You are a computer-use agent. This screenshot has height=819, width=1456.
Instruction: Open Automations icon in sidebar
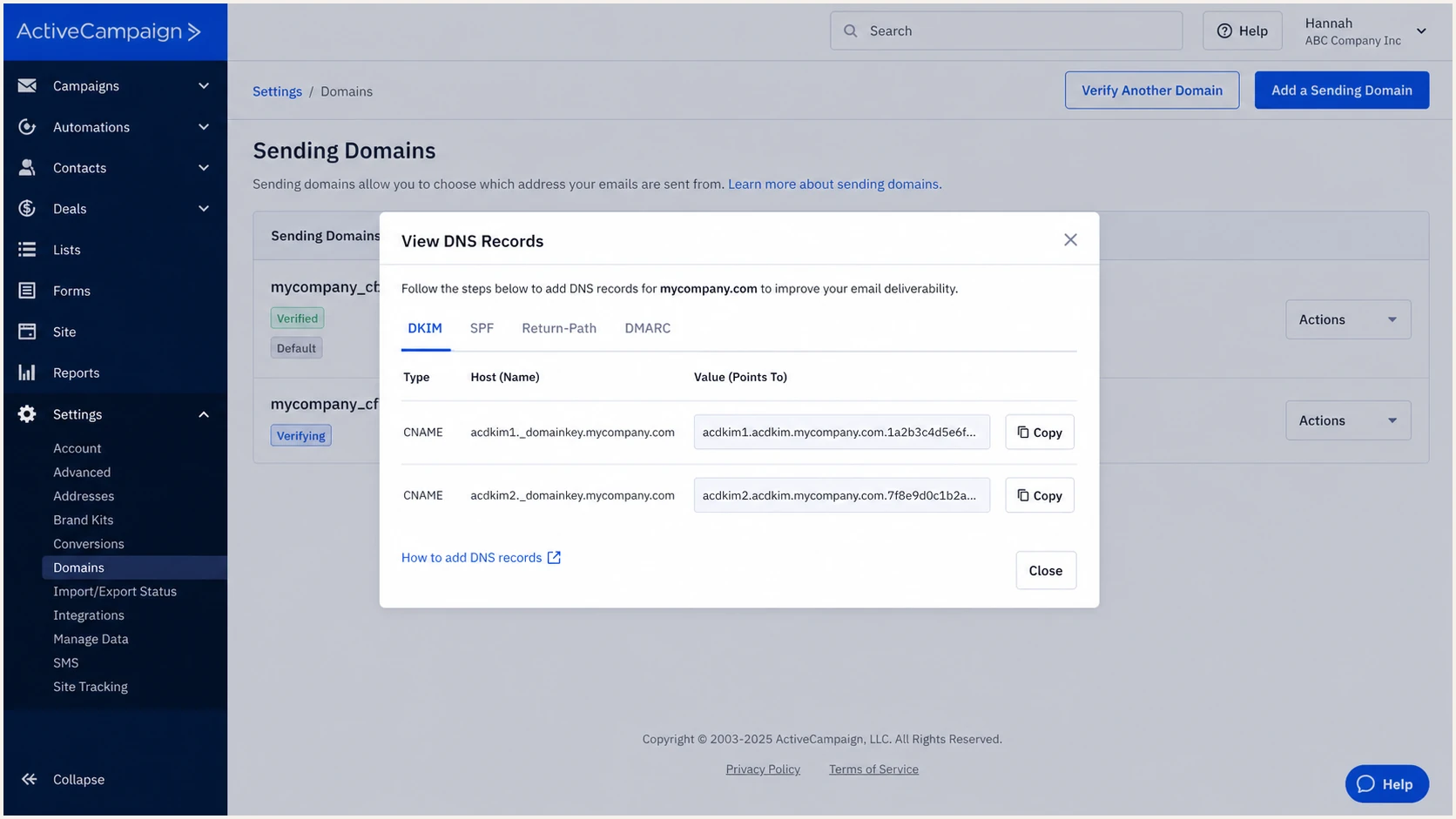(x=27, y=127)
